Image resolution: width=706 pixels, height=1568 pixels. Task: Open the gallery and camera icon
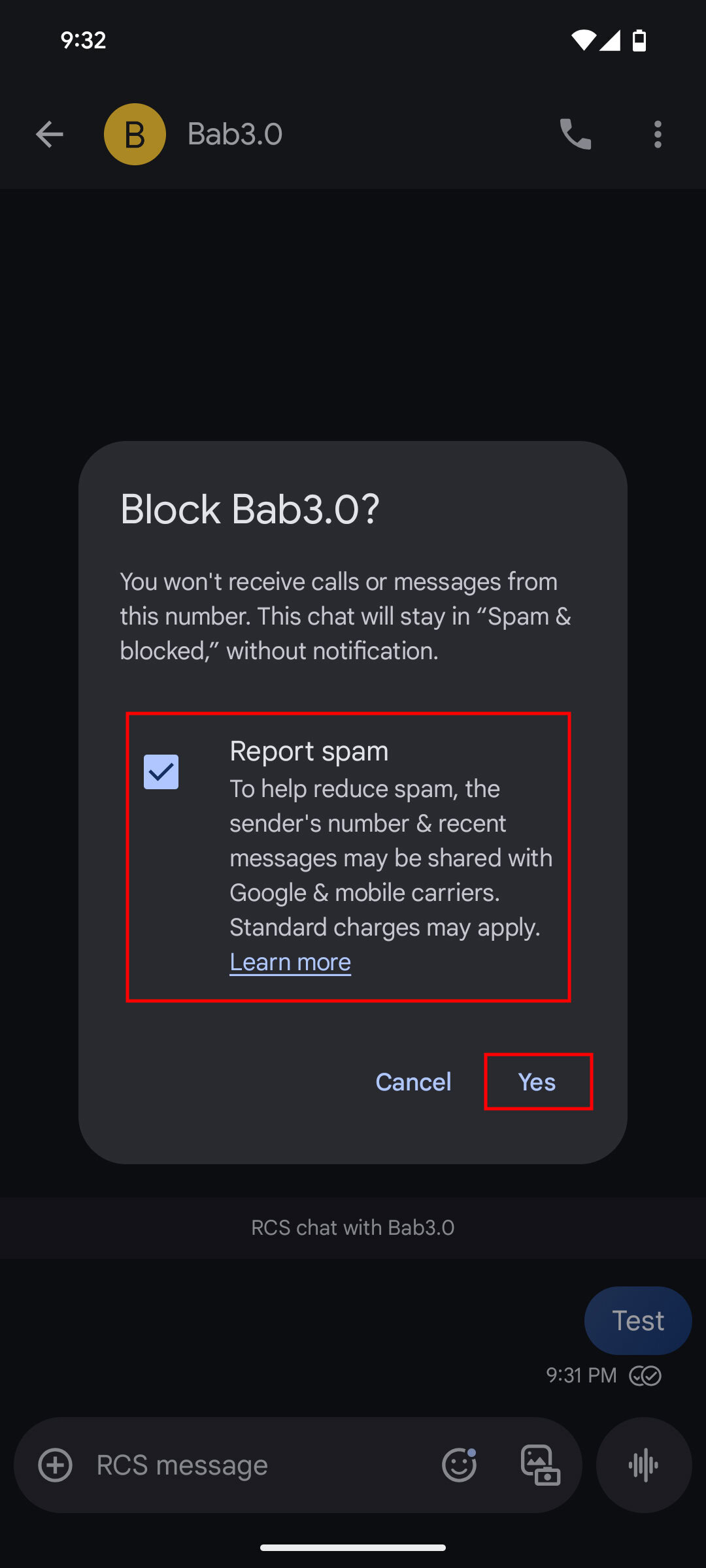(x=540, y=1465)
